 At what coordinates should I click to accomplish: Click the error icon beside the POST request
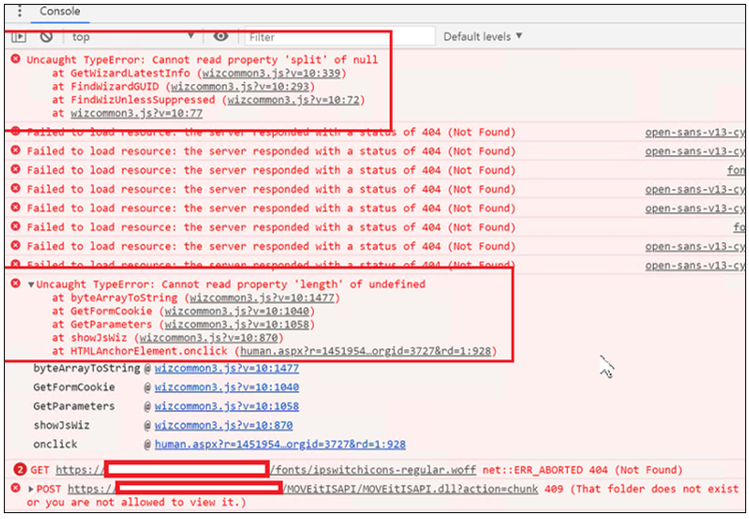pos(15,488)
